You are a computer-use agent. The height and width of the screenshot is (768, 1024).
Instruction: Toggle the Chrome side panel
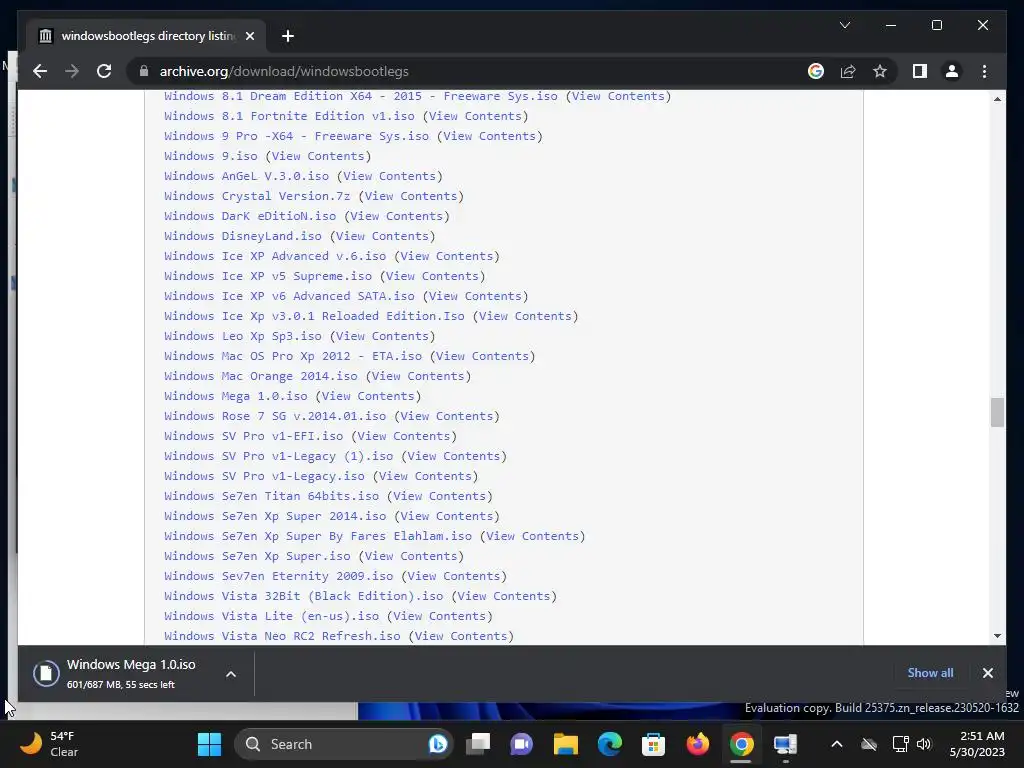(x=920, y=71)
